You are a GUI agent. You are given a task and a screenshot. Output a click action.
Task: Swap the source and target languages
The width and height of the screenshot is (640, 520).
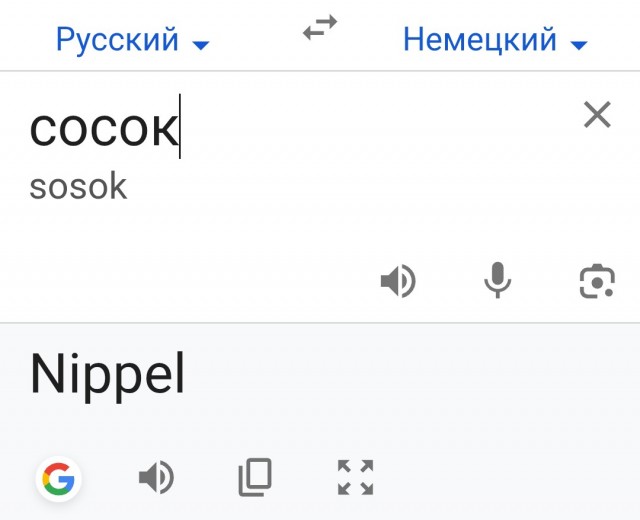click(x=320, y=31)
